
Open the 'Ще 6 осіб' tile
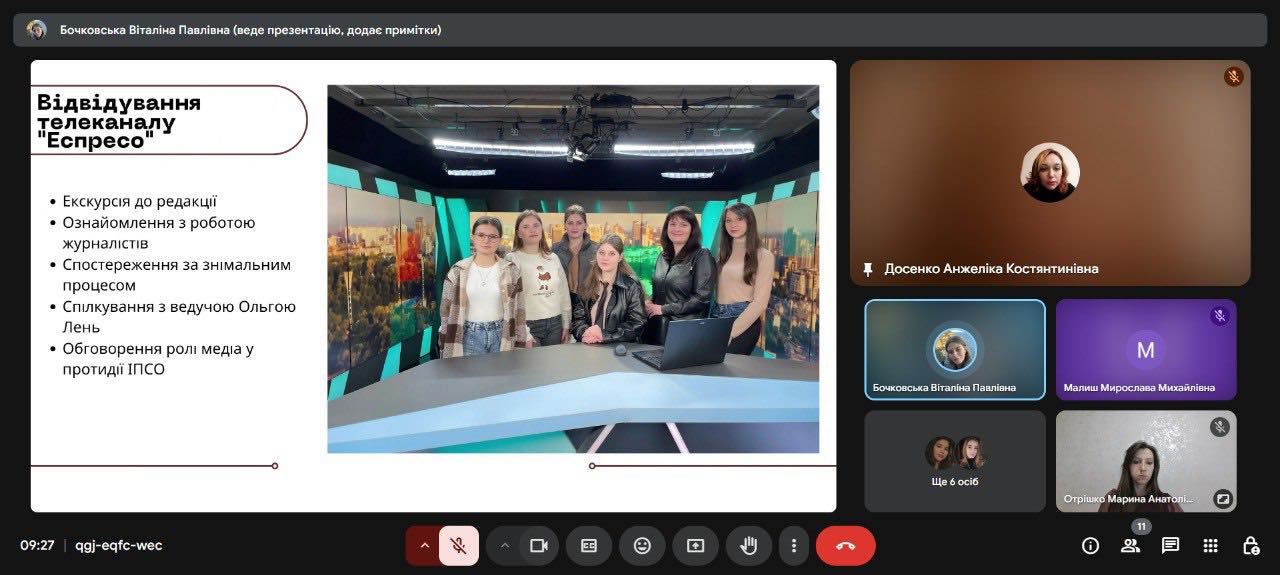tap(955, 461)
